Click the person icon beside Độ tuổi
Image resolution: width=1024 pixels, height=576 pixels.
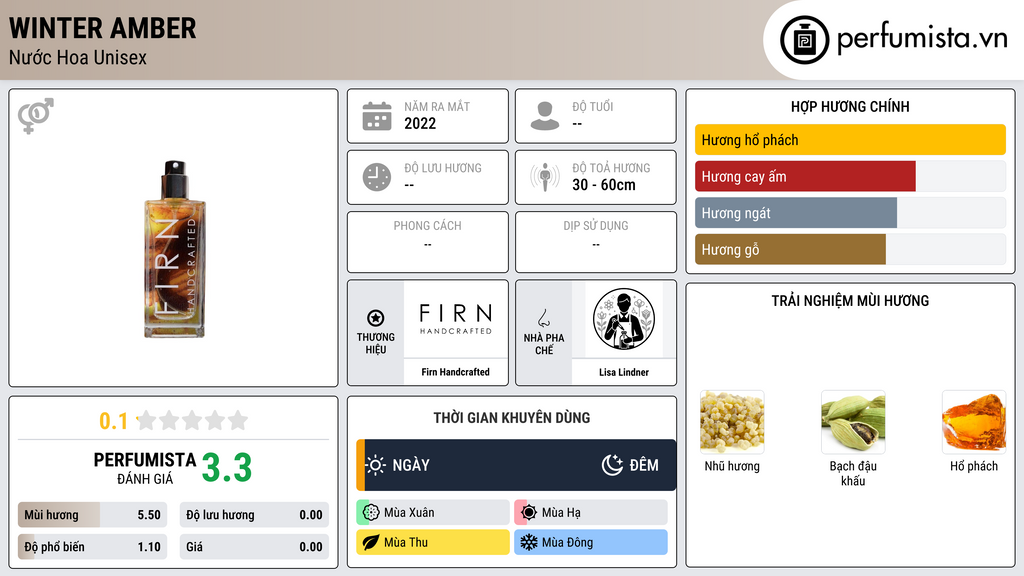click(545, 116)
